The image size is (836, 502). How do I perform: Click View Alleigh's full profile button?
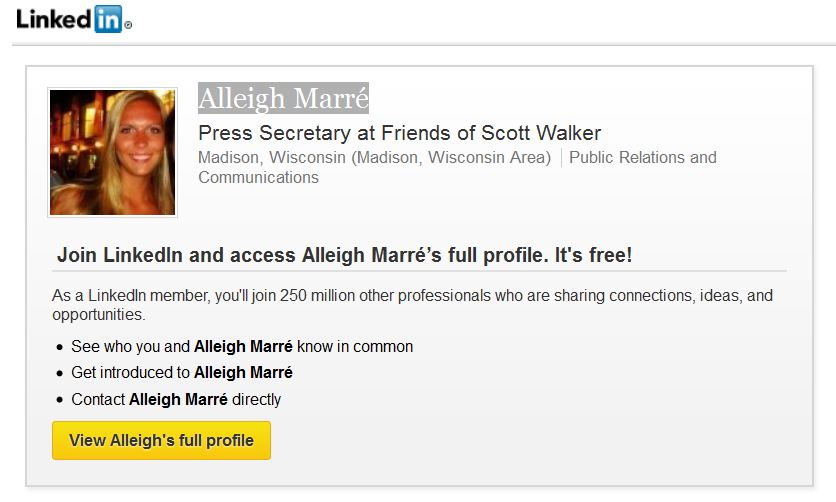point(162,440)
